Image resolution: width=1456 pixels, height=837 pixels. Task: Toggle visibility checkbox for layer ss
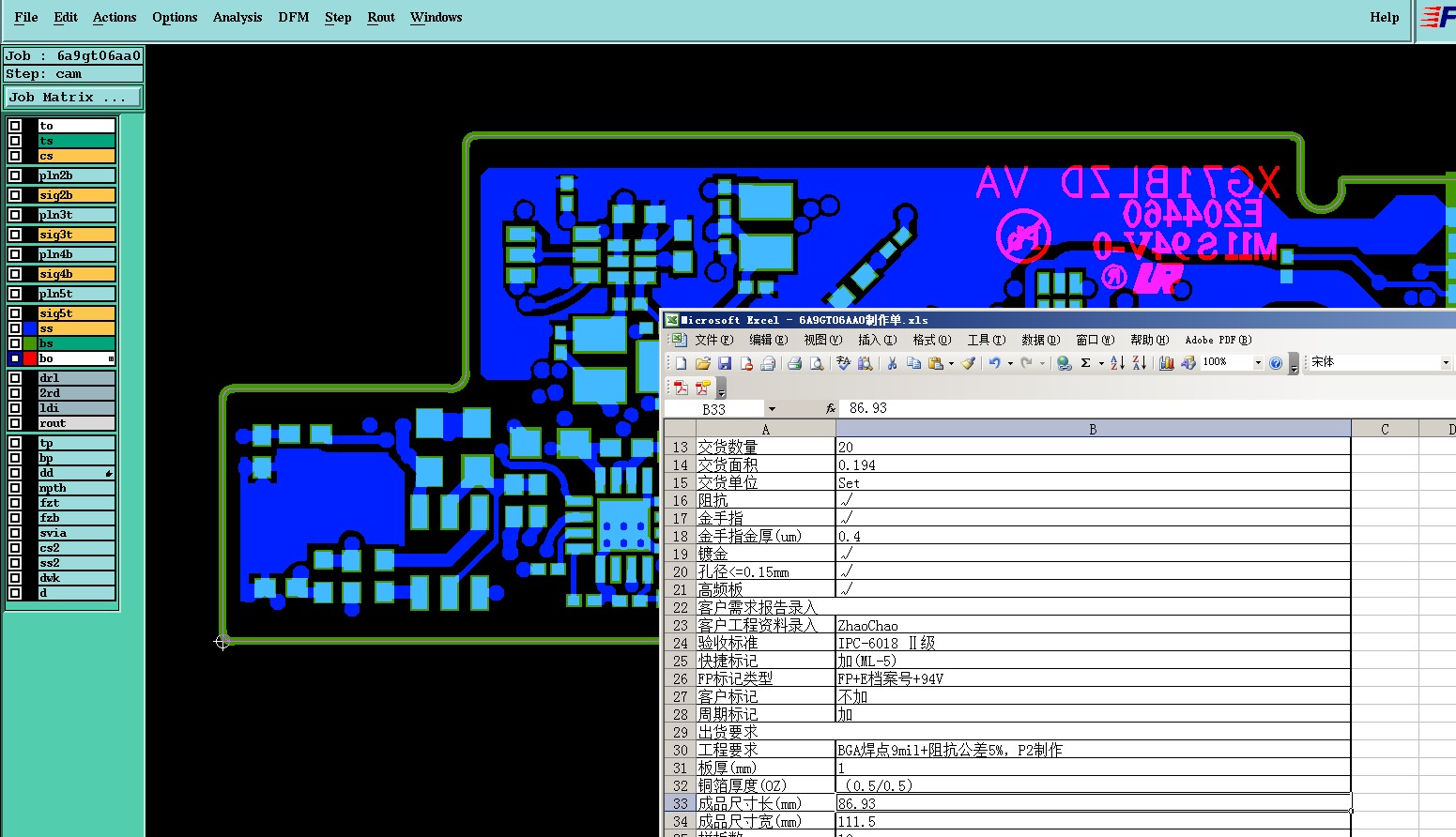[x=15, y=328]
